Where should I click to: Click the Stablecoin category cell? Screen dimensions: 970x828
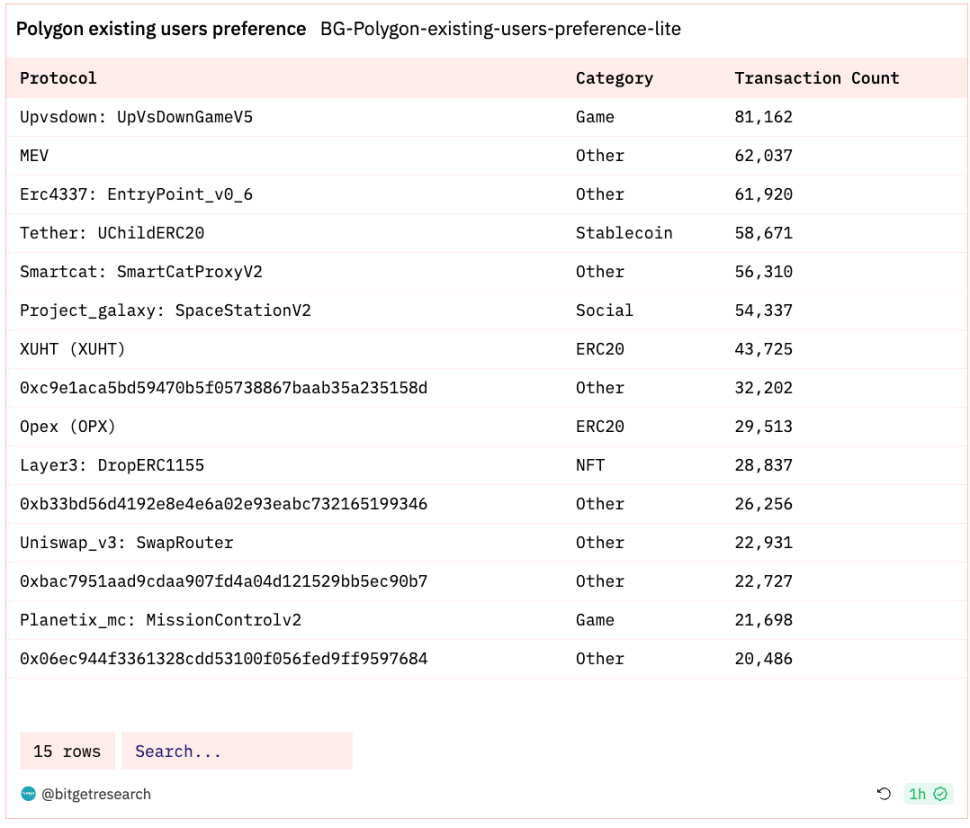tap(624, 233)
